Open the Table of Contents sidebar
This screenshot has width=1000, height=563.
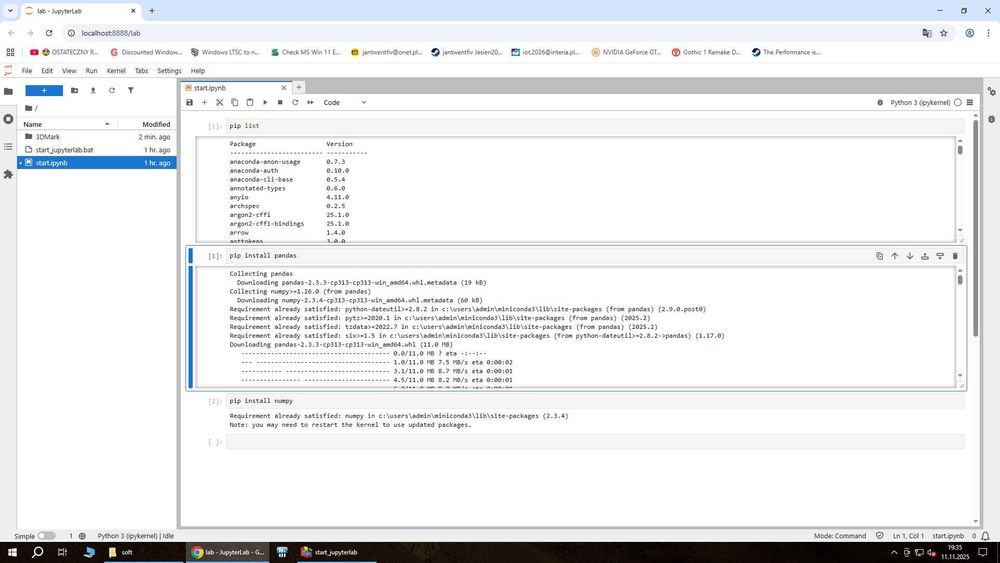coord(8,146)
